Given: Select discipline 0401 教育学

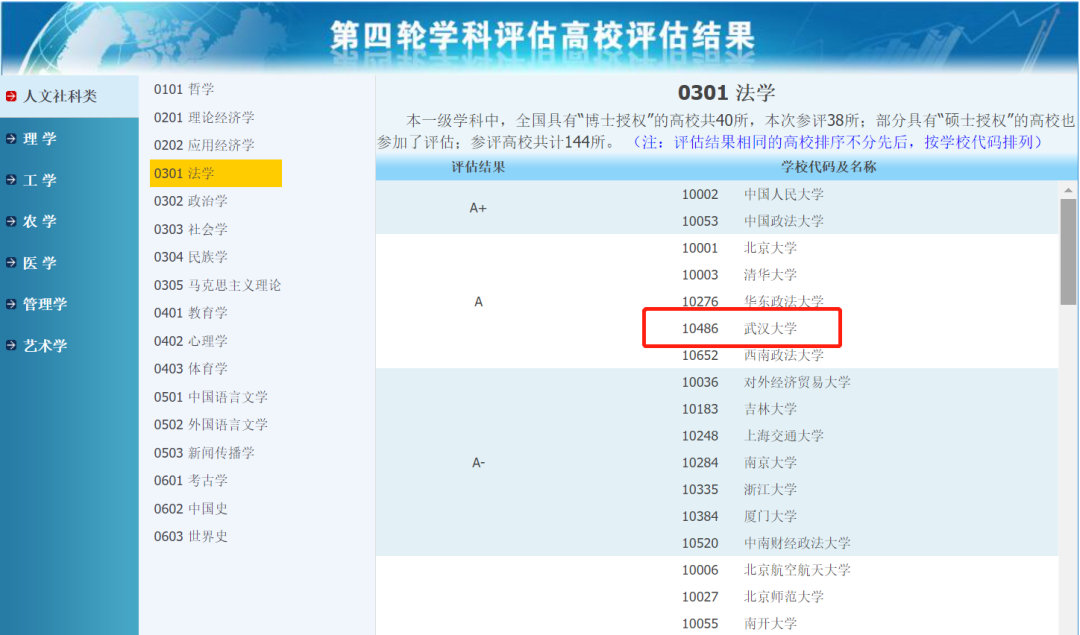Looking at the screenshot, I should coord(191,313).
